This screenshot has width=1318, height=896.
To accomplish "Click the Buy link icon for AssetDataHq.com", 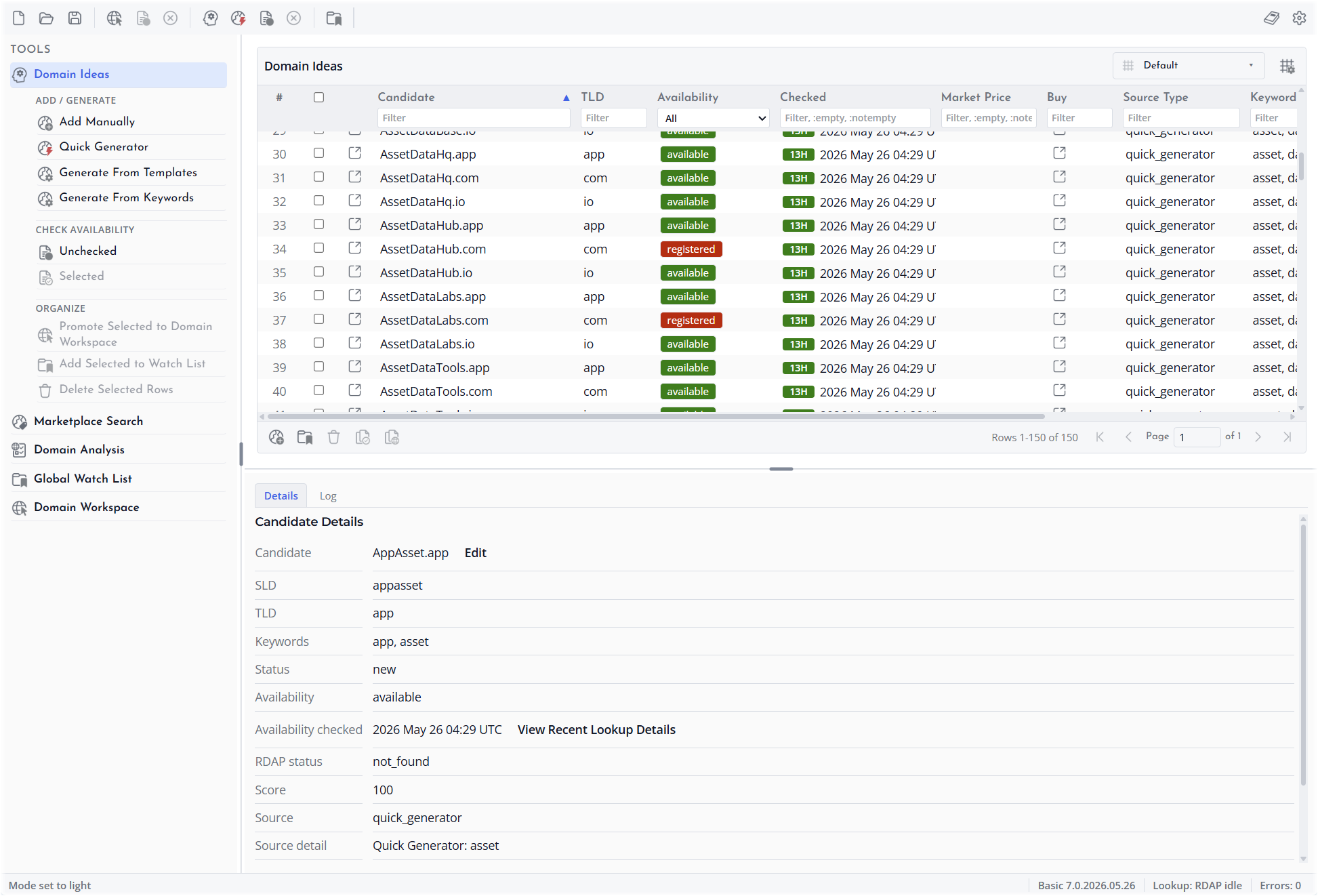I will (1060, 177).
